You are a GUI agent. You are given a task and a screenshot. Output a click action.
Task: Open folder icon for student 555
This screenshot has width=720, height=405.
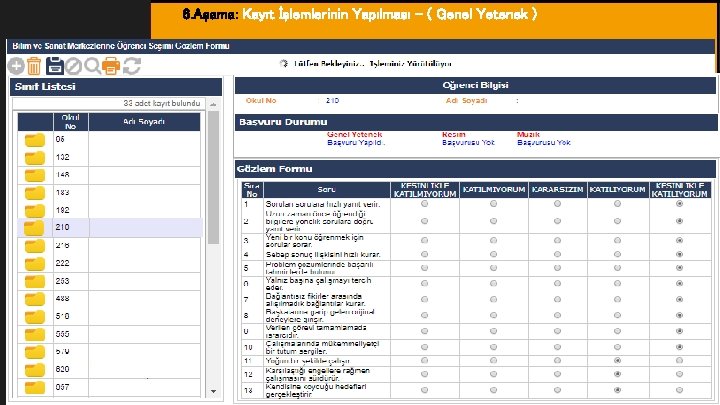[x=35, y=334]
